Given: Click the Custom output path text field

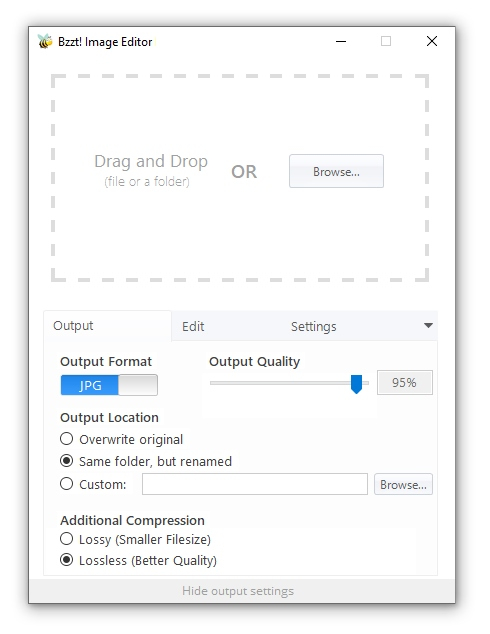Looking at the screenshot, I should (255, 484).
